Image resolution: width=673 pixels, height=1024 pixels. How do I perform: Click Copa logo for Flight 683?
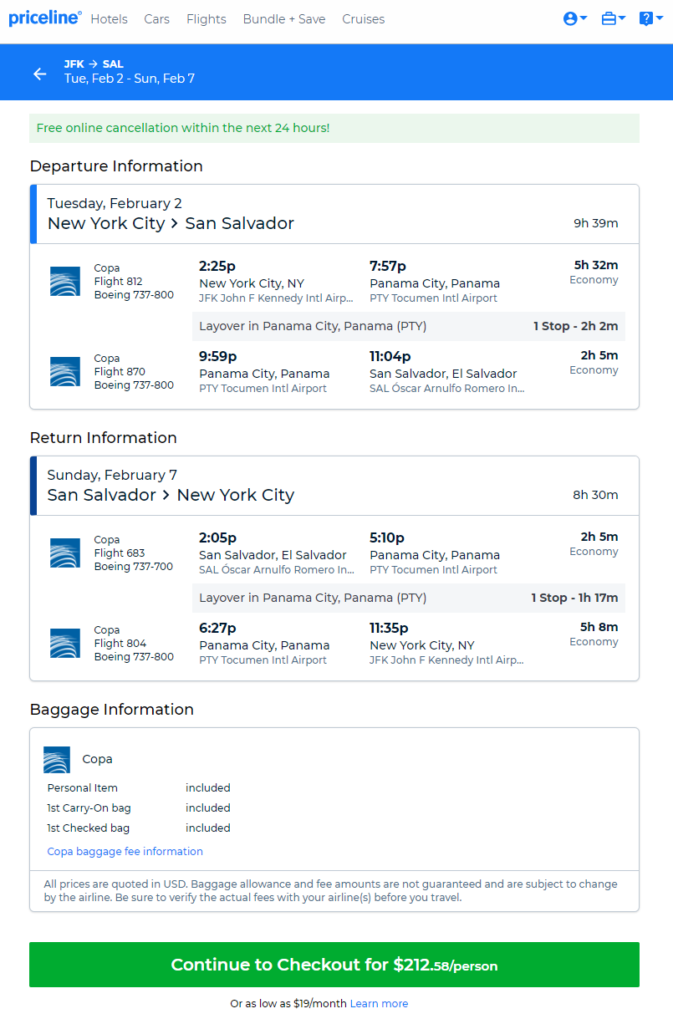coord(65,553)
